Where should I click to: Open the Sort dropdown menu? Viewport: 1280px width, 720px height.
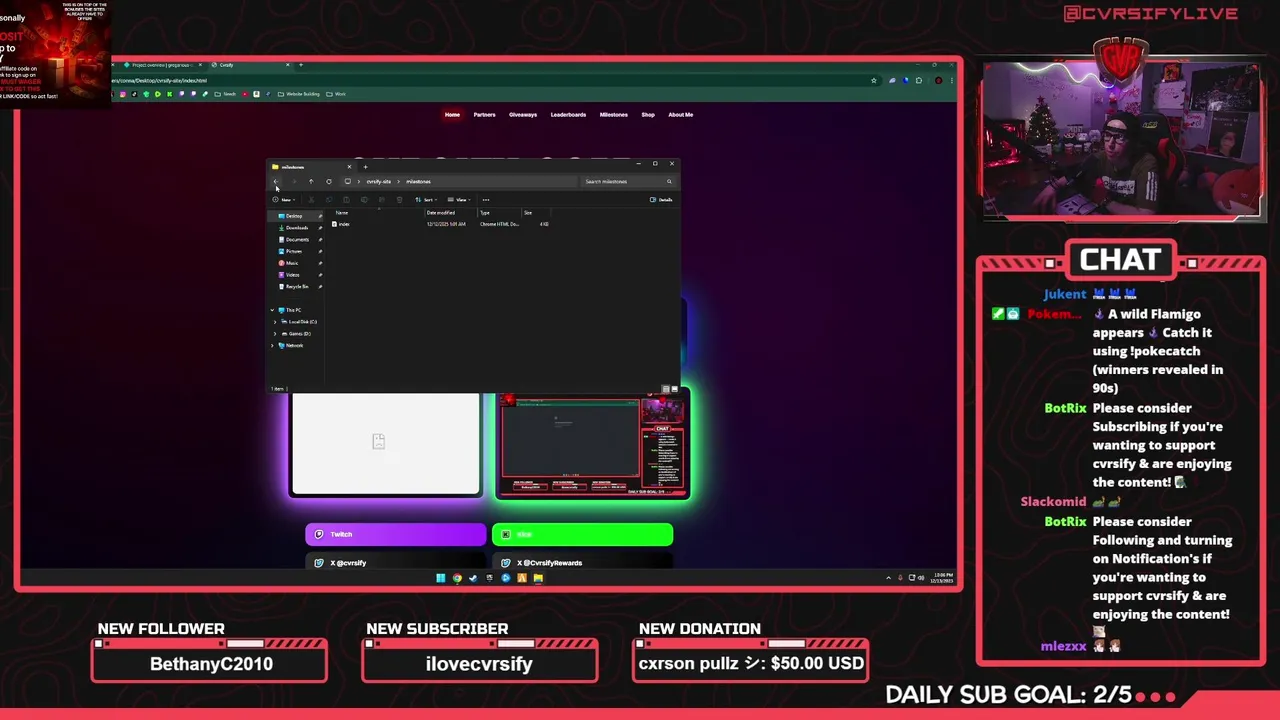tap(426, 199)
